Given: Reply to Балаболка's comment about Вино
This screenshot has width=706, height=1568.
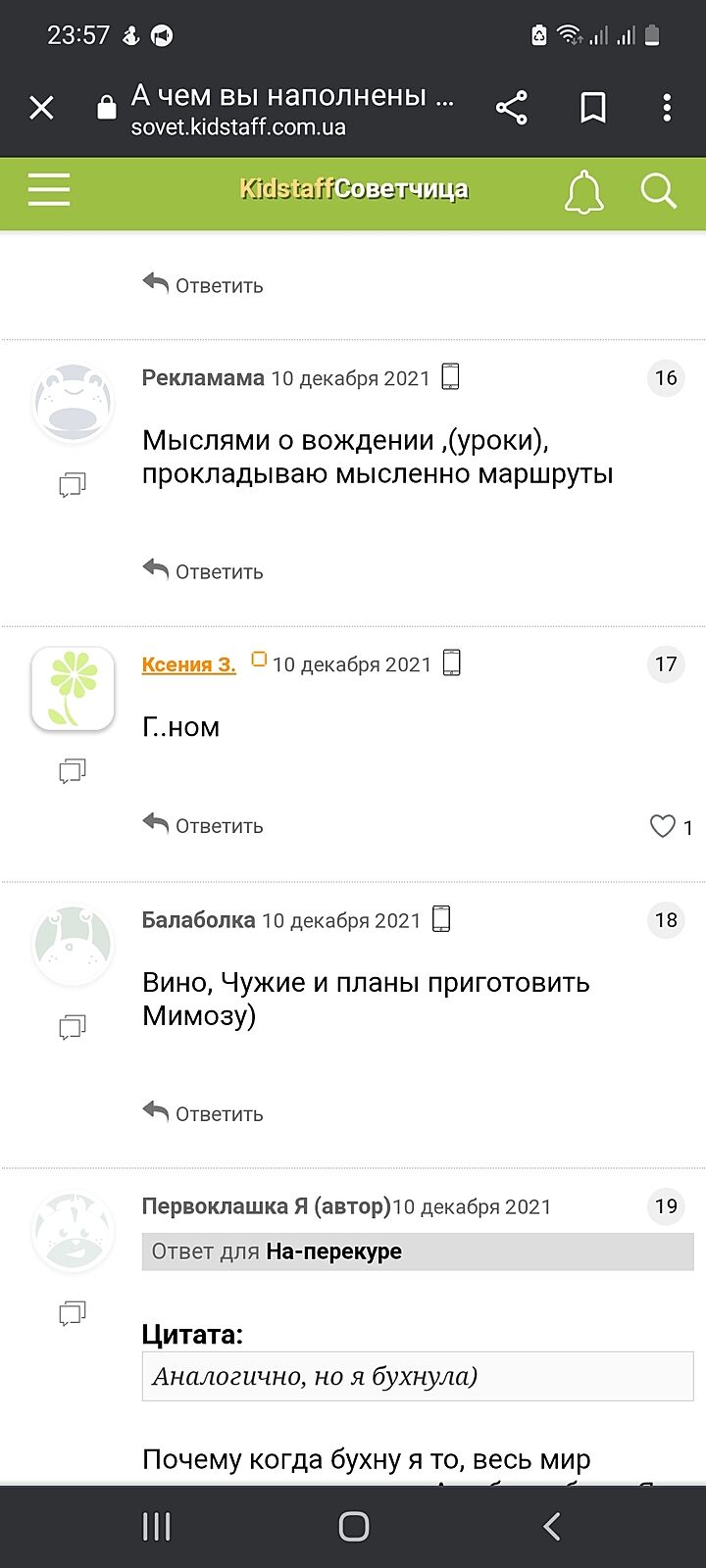Looking at the screenshot, I should coord(204,1113).
